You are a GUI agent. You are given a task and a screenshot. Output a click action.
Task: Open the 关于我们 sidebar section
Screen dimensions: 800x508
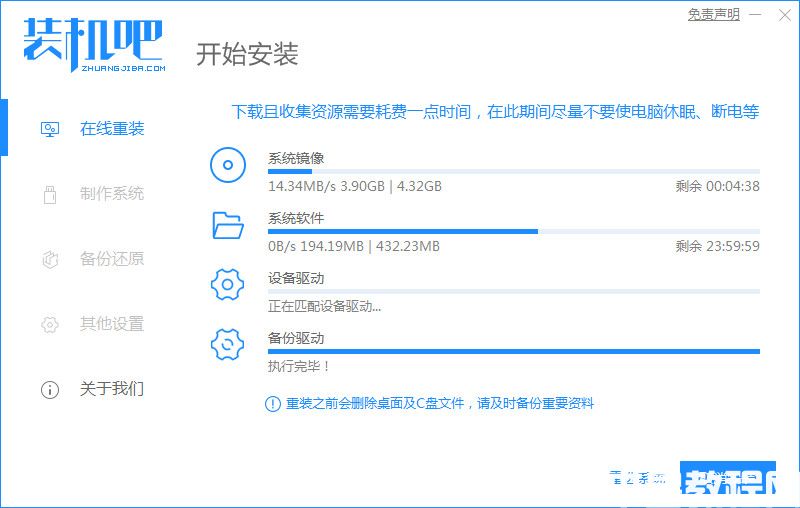coord(112,389)
